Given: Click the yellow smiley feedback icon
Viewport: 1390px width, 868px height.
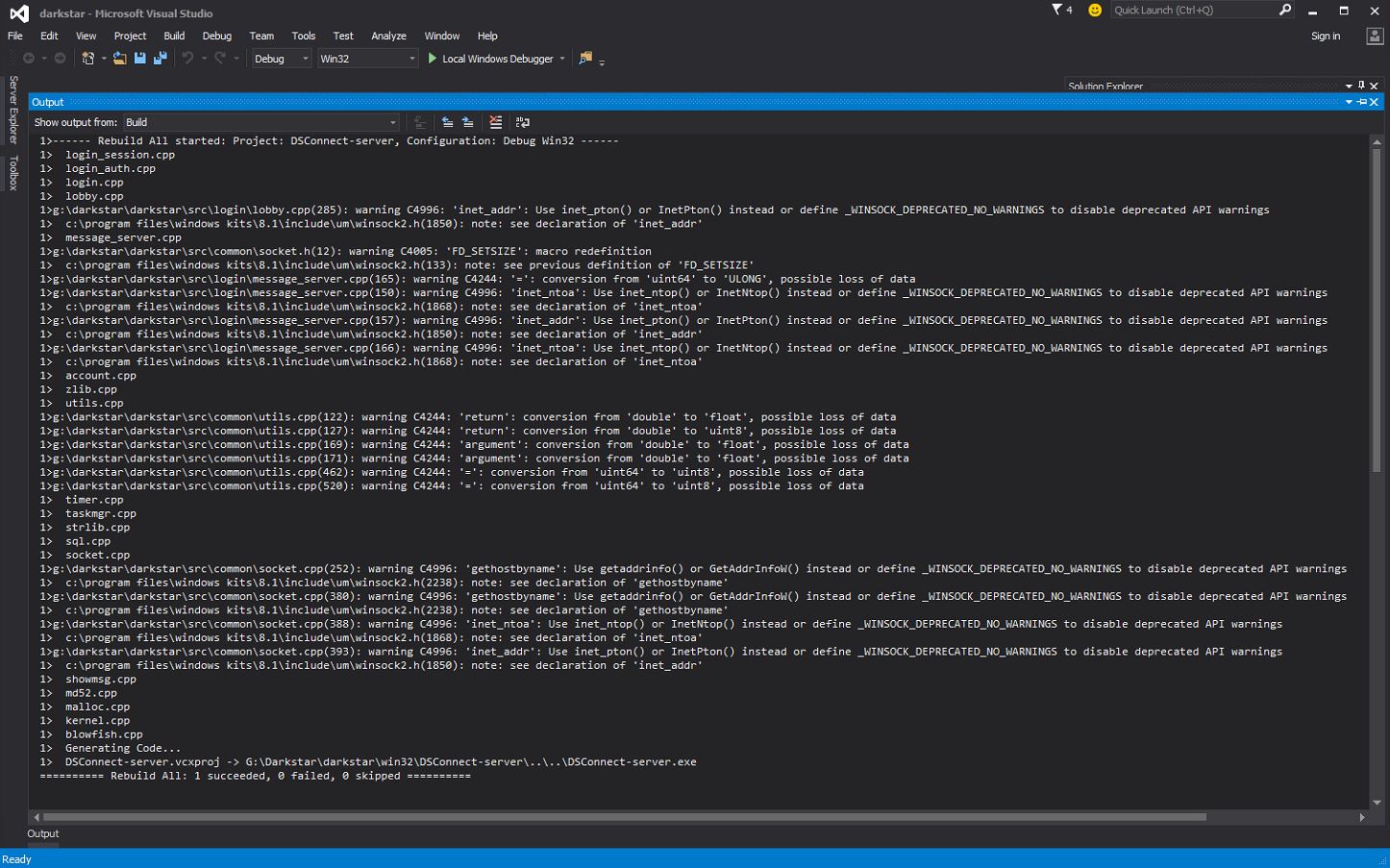Looking at the screenshot, I should [1094, 10].
